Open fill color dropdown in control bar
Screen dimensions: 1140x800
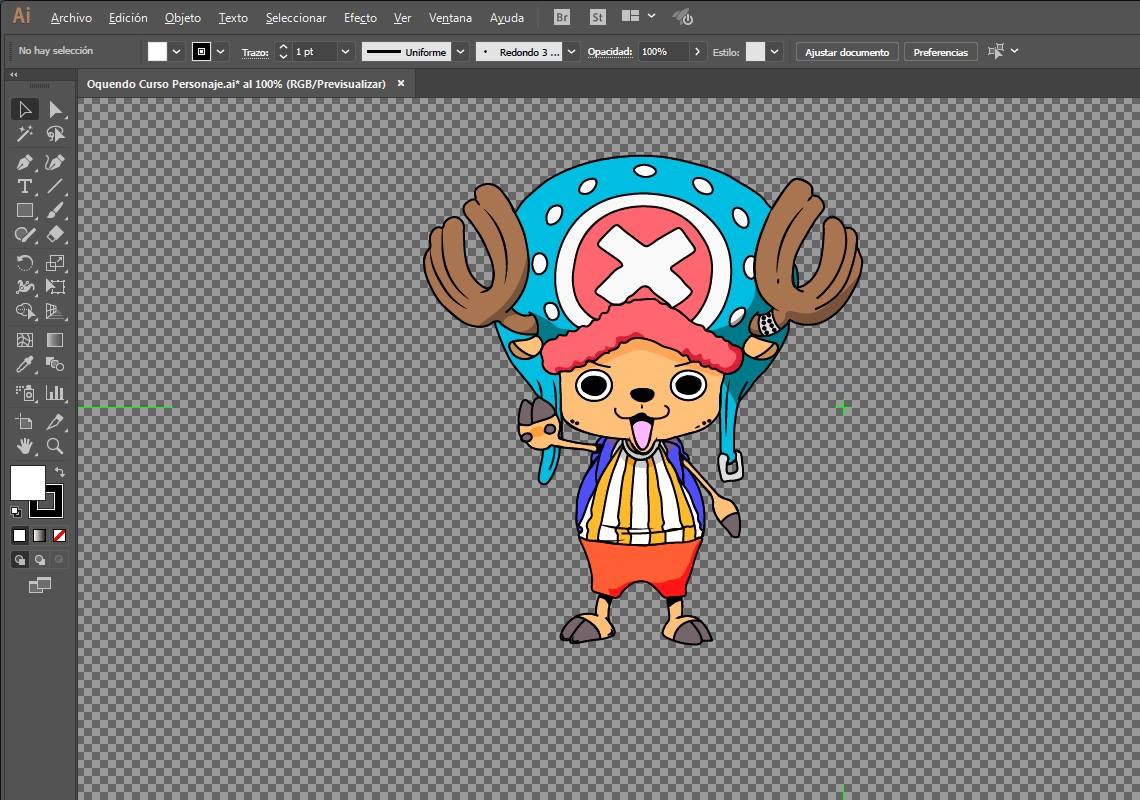[176, 52]
